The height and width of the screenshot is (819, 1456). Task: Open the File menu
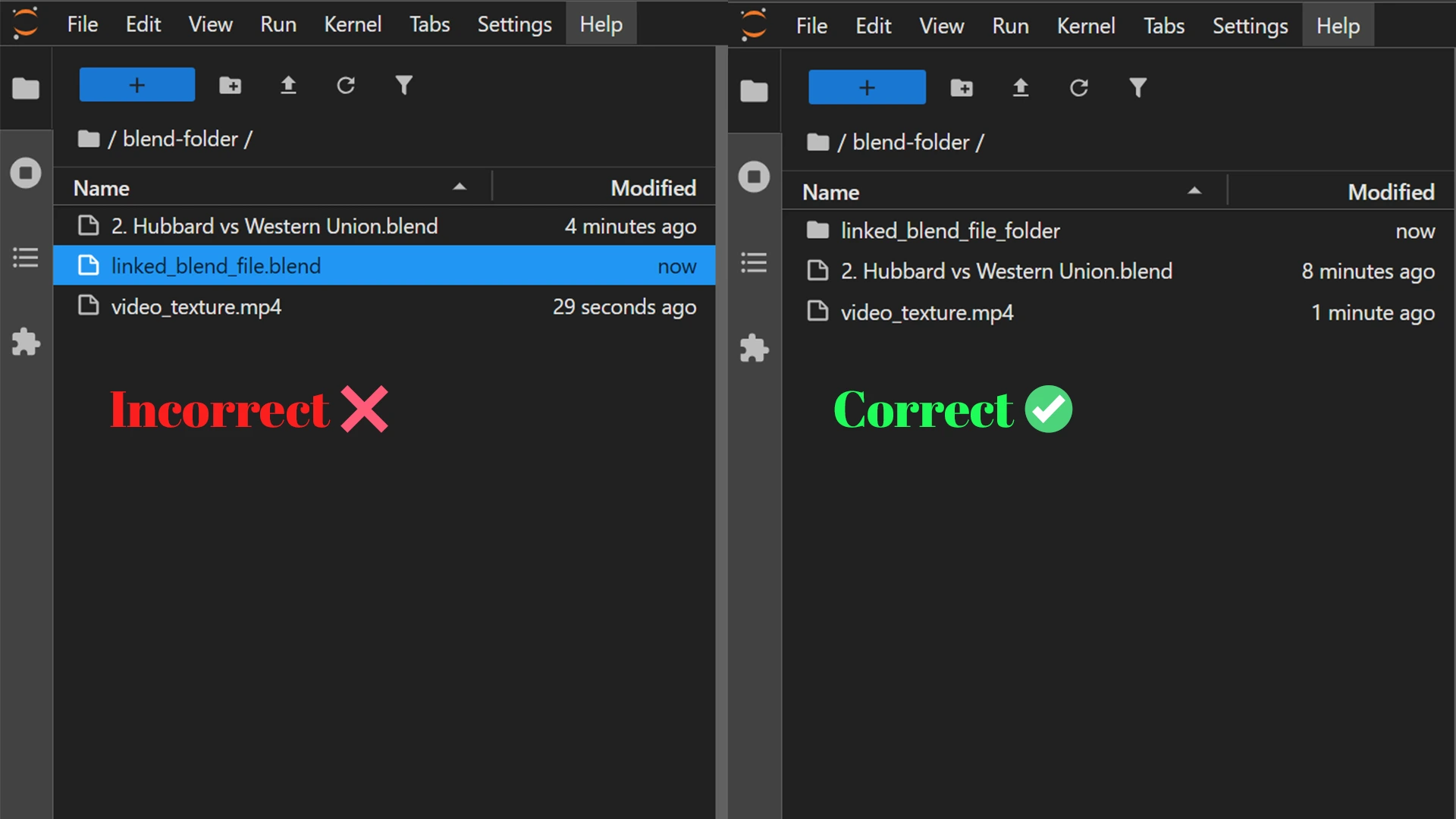(x=81, y=24)
